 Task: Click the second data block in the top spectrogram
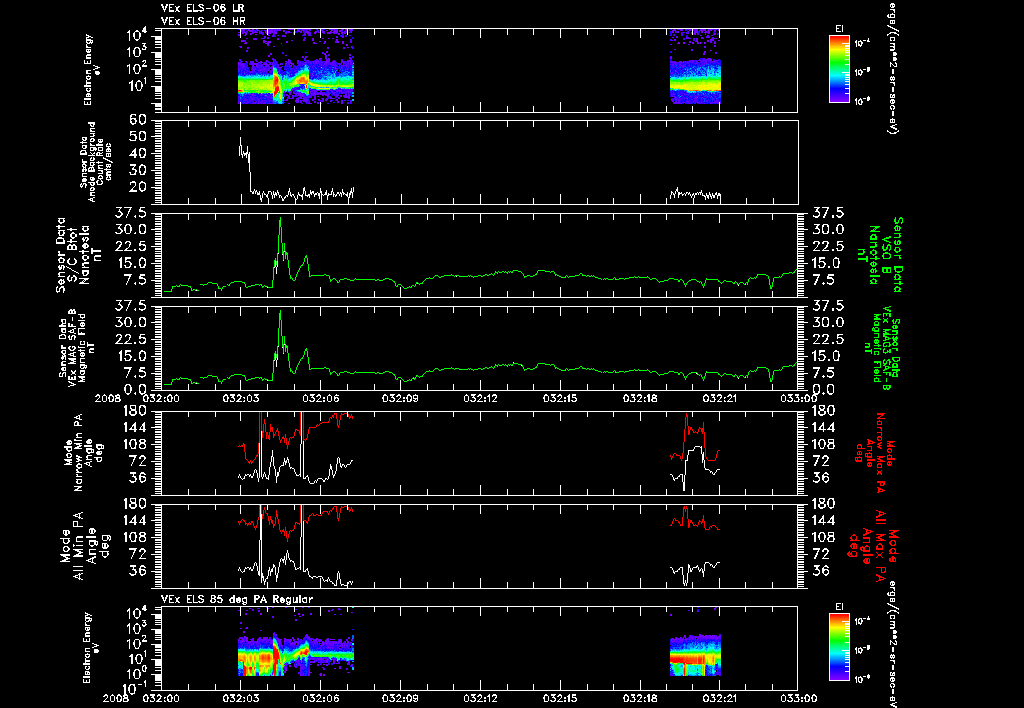click(695, 66)
